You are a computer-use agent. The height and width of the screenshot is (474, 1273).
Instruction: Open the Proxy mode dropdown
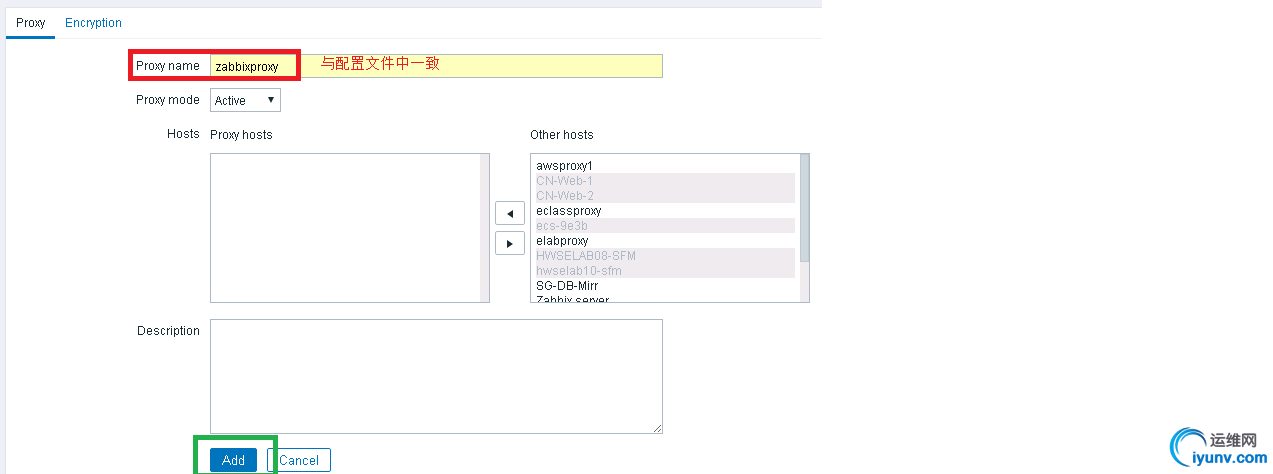click(245, 100)
